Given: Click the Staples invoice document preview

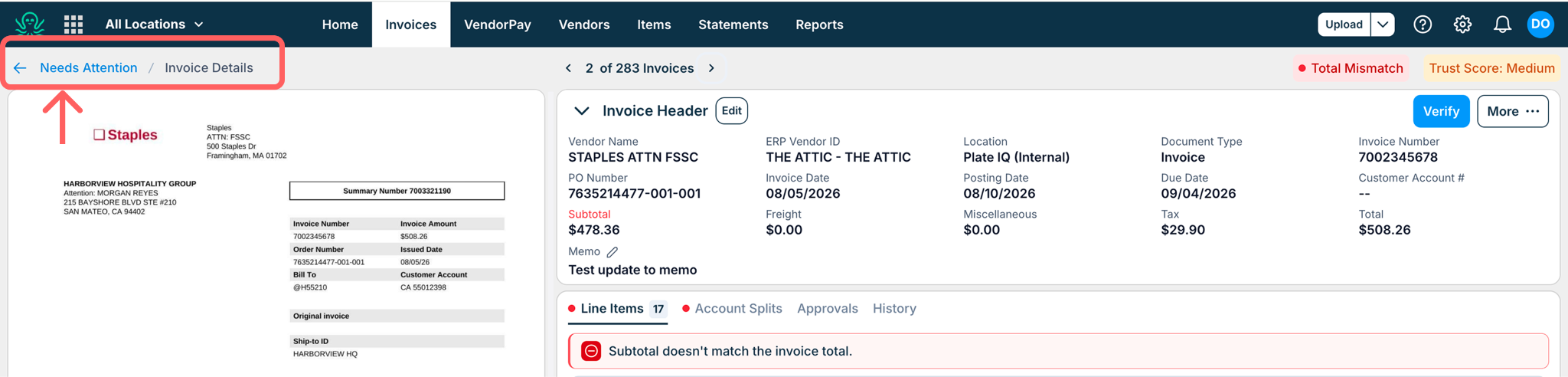Looking at the screenshot, I should coord(276,234).
